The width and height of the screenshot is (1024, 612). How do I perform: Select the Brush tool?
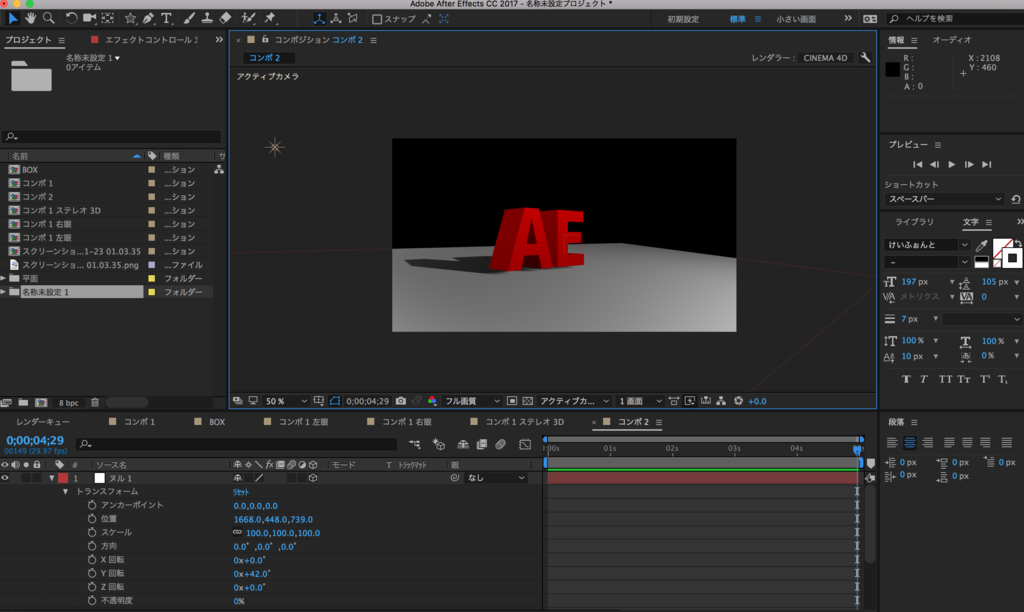click(189, 18)
